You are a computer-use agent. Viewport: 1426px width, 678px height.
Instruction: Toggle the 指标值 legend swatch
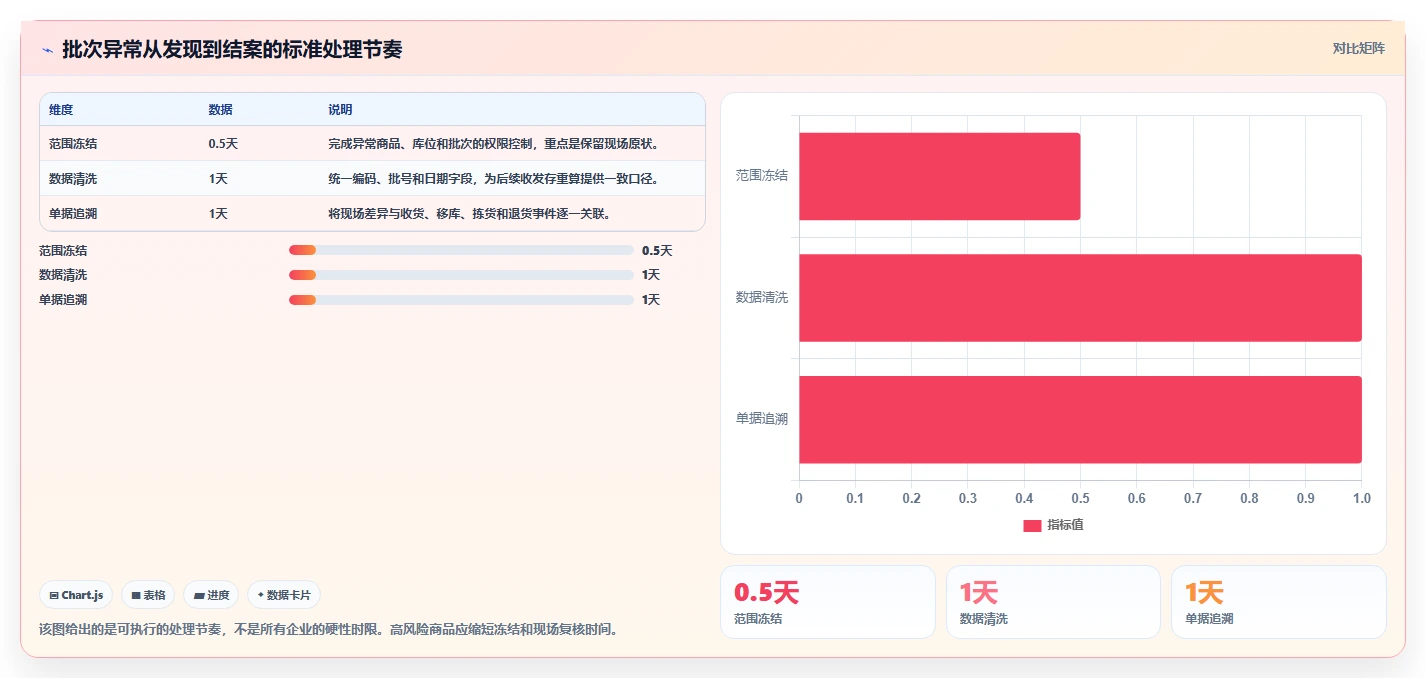click(x=1032, y=525)
